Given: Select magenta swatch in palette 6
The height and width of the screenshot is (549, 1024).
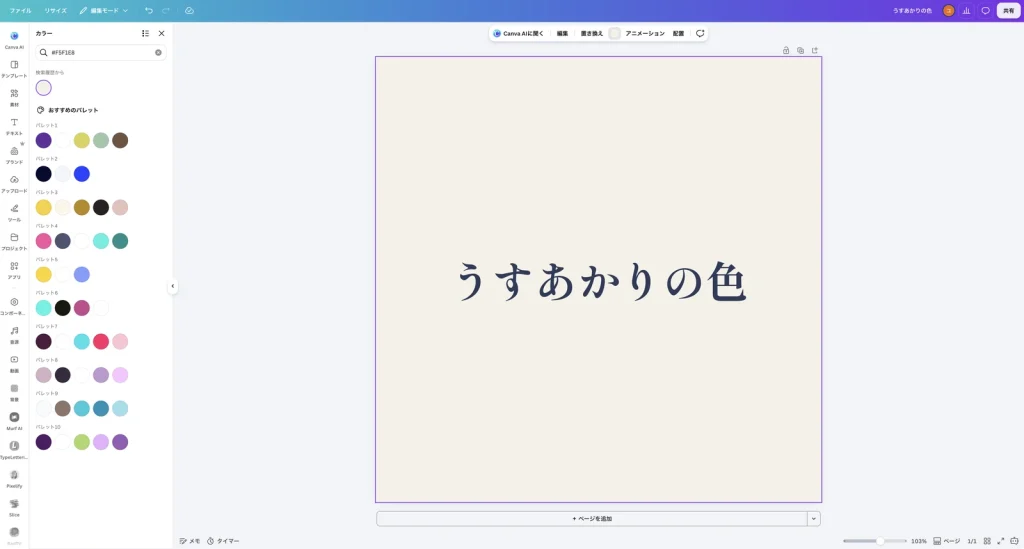Looking at the screenshot, I should click(82, 308).
